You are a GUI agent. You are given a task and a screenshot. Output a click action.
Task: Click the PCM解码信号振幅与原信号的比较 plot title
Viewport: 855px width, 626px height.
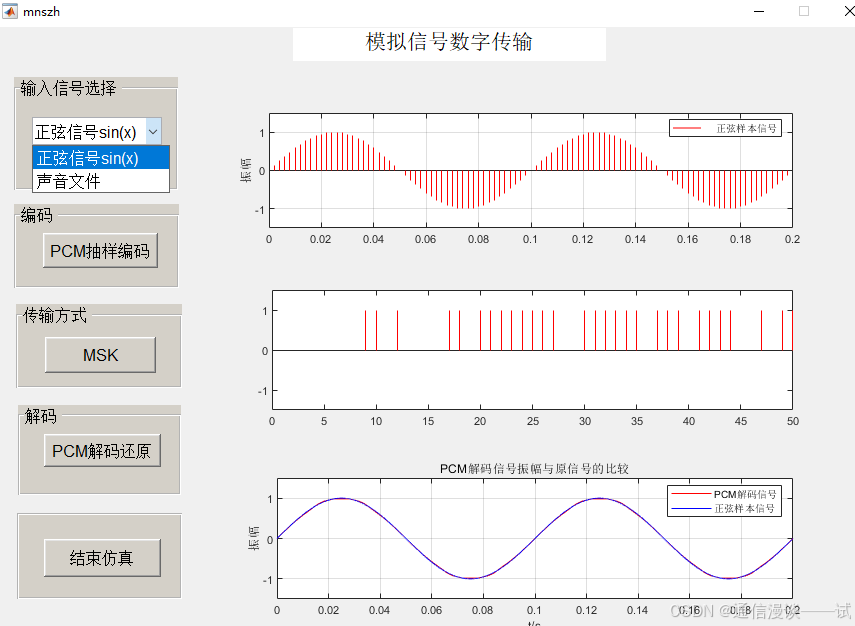coord(534,469)
